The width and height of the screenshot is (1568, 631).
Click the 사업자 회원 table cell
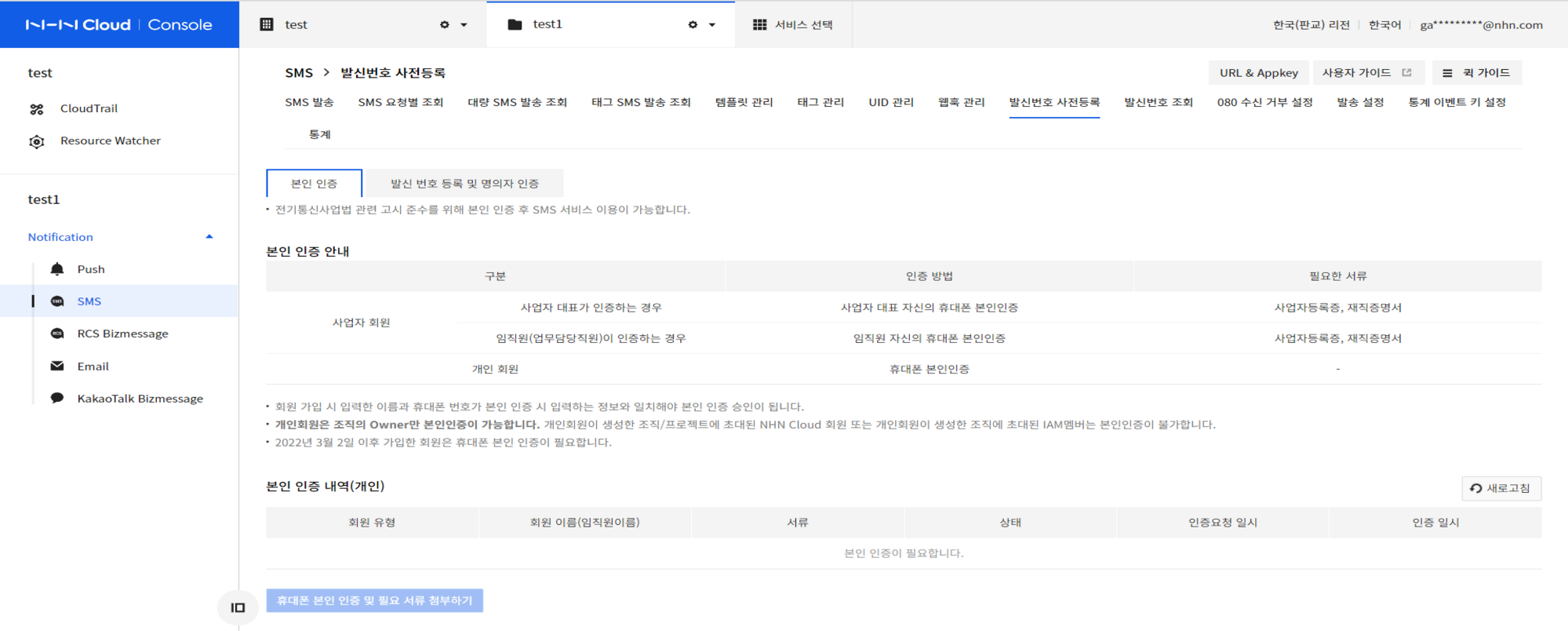tap(361, 323)
